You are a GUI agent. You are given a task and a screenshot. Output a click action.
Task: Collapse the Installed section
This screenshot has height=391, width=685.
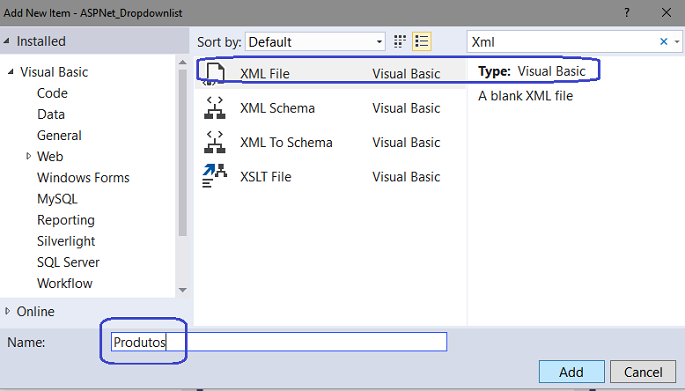click(x=7, y=41)
